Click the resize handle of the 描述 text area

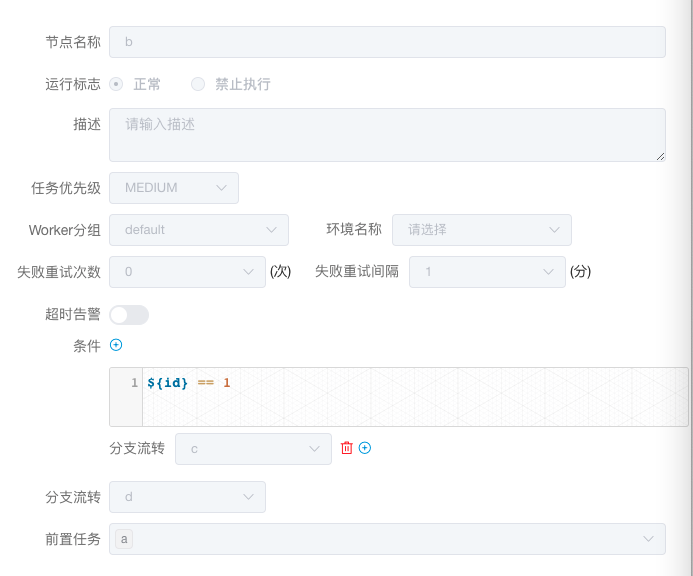pos(660,156)
